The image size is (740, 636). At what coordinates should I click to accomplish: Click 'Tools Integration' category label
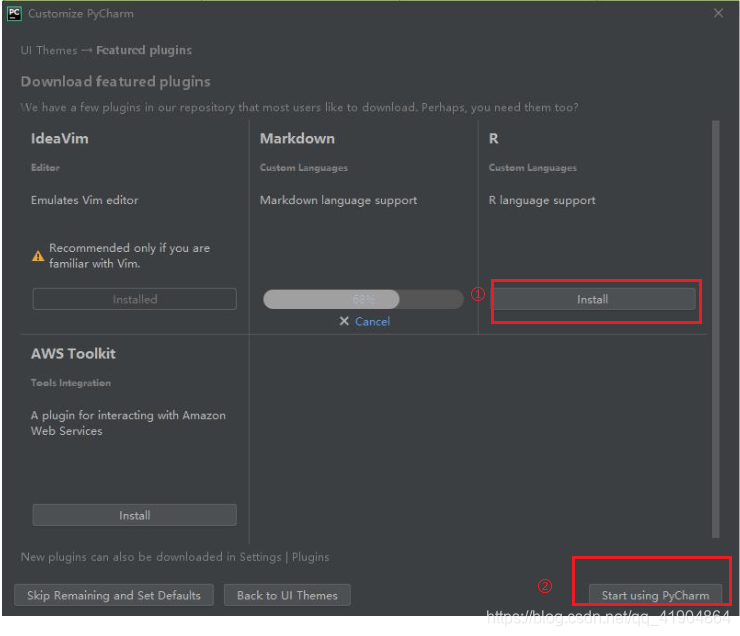coord(71,383)
